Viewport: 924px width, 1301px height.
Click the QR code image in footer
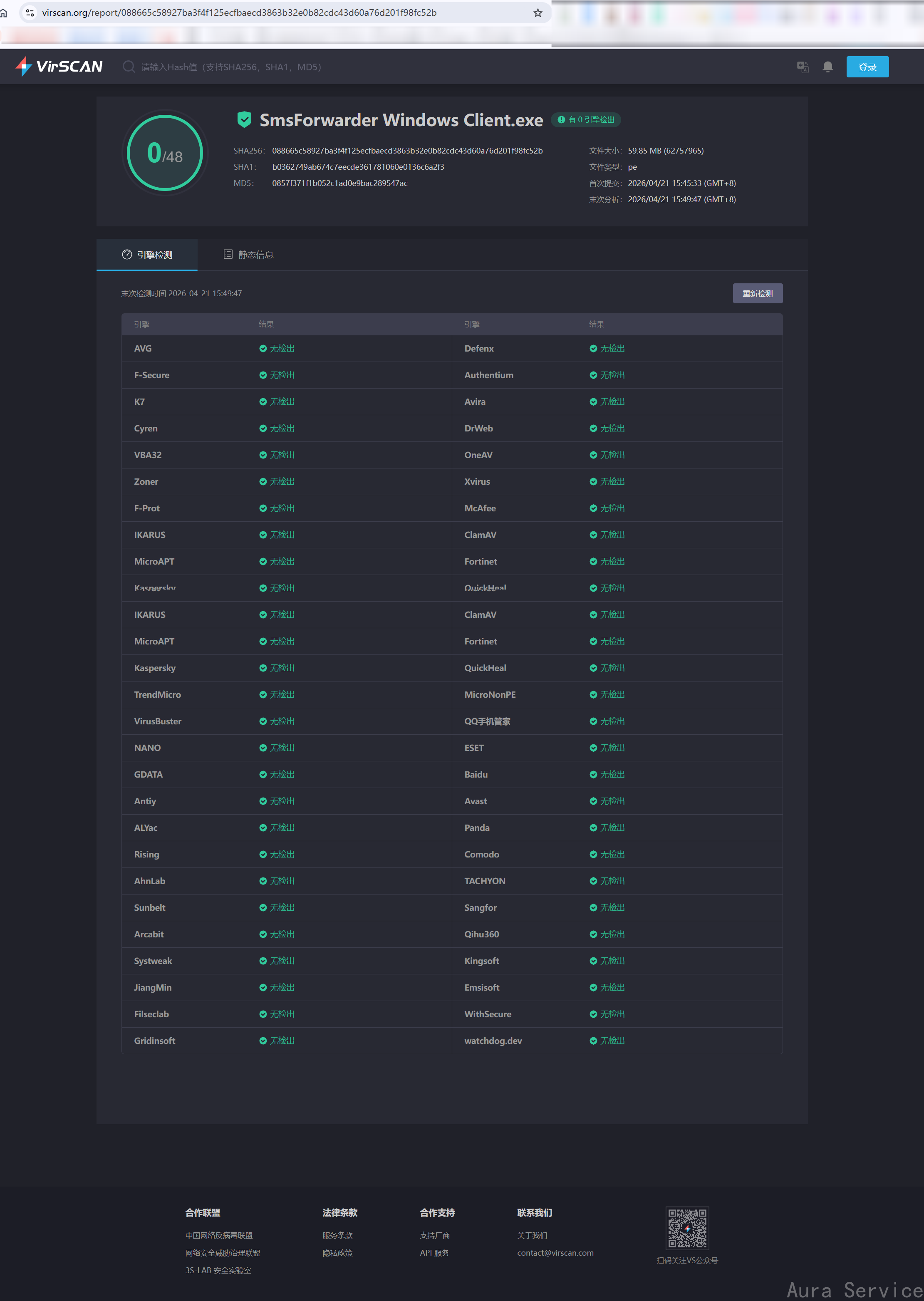tap(687, 1228)
